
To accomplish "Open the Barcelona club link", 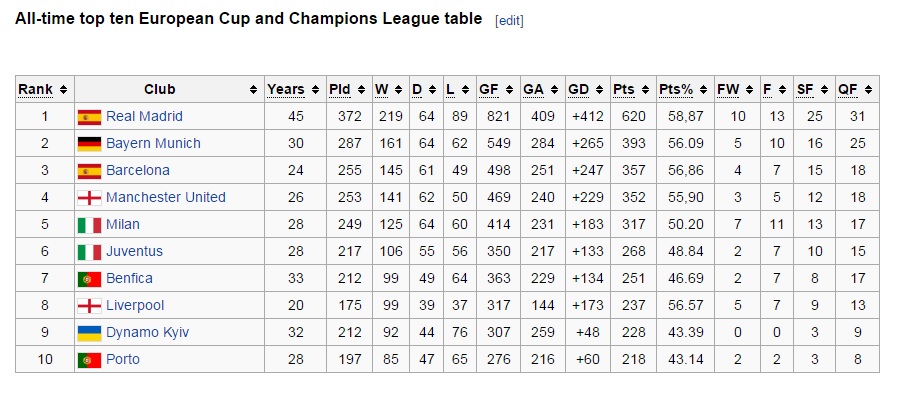I will (x=138, y=171).
